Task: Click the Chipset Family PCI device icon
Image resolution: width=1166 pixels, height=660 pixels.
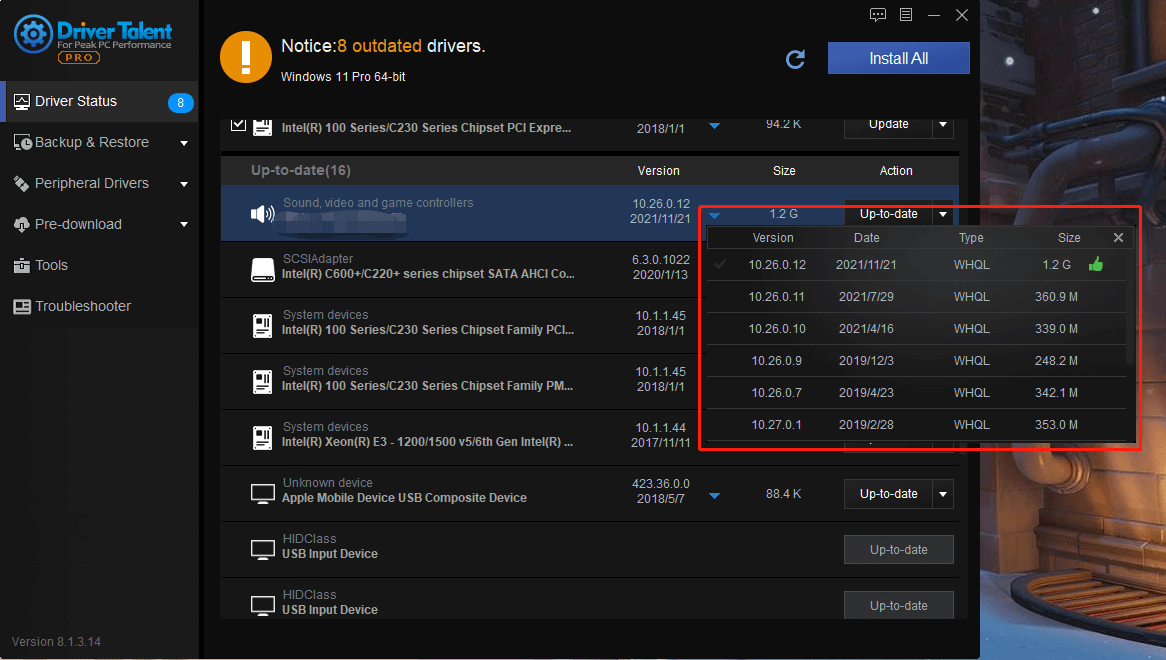Action: coord(262,326)
